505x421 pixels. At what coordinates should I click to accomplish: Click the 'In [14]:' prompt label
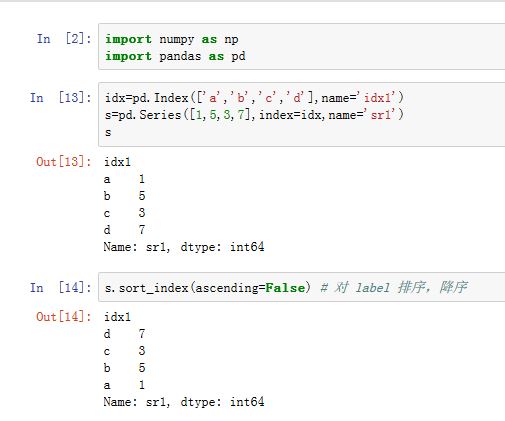(61, 287)
